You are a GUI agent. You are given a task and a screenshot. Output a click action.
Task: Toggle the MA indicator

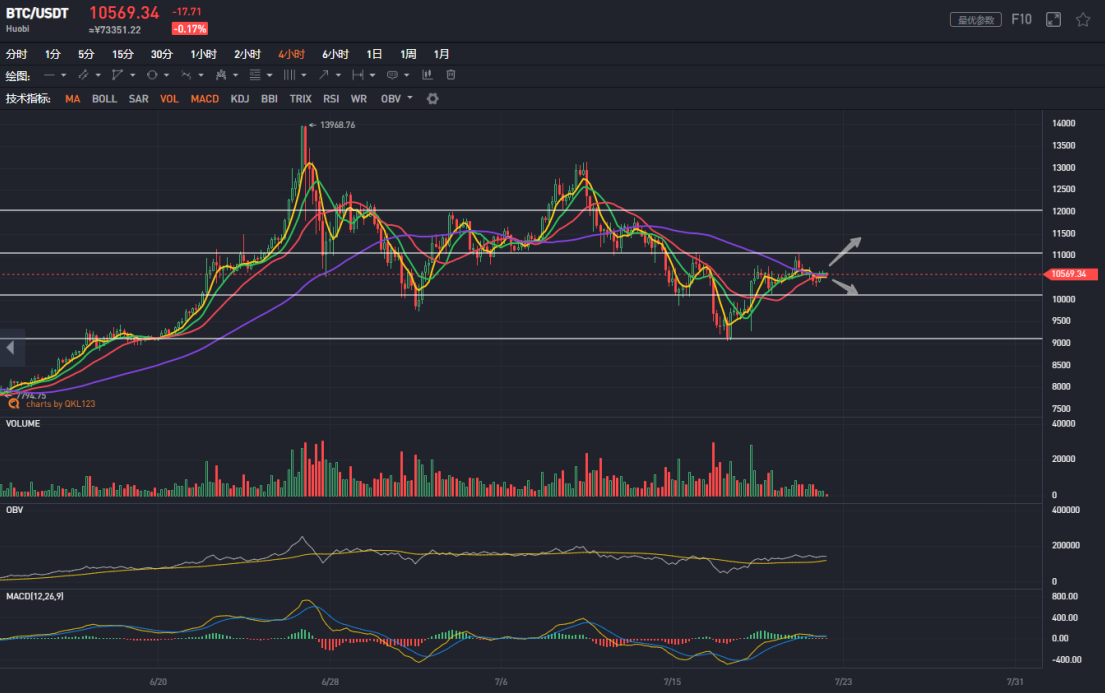click(x=73, y=99)
